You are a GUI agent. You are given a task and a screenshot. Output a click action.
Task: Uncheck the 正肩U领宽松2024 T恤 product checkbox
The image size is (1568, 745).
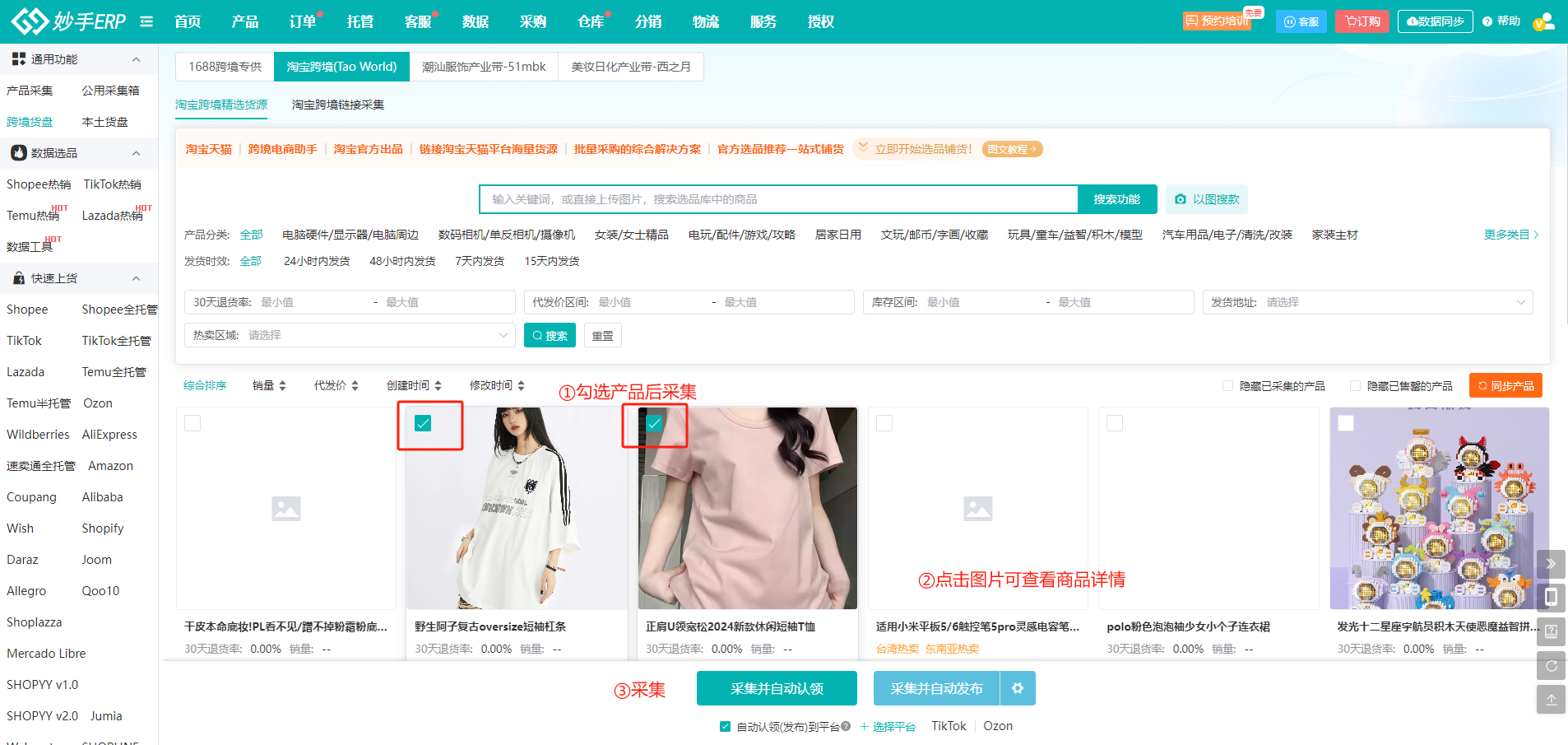coord(654,423)
